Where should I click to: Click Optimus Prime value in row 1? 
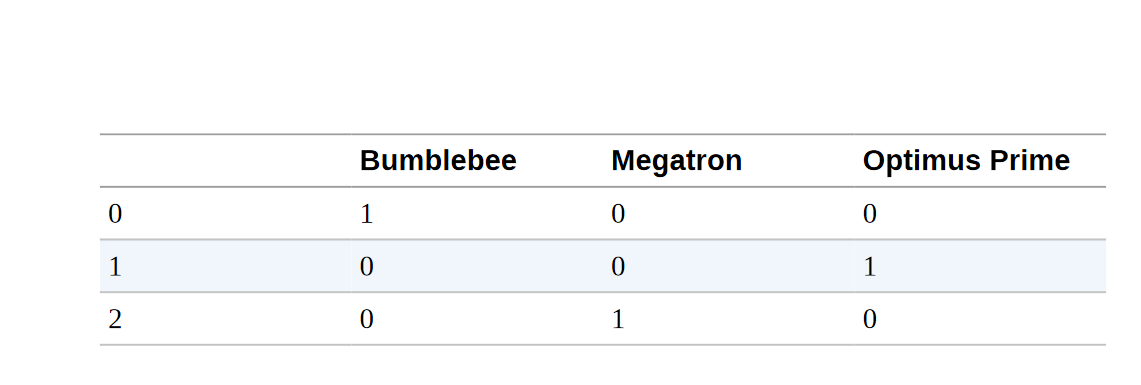(870, 266)
